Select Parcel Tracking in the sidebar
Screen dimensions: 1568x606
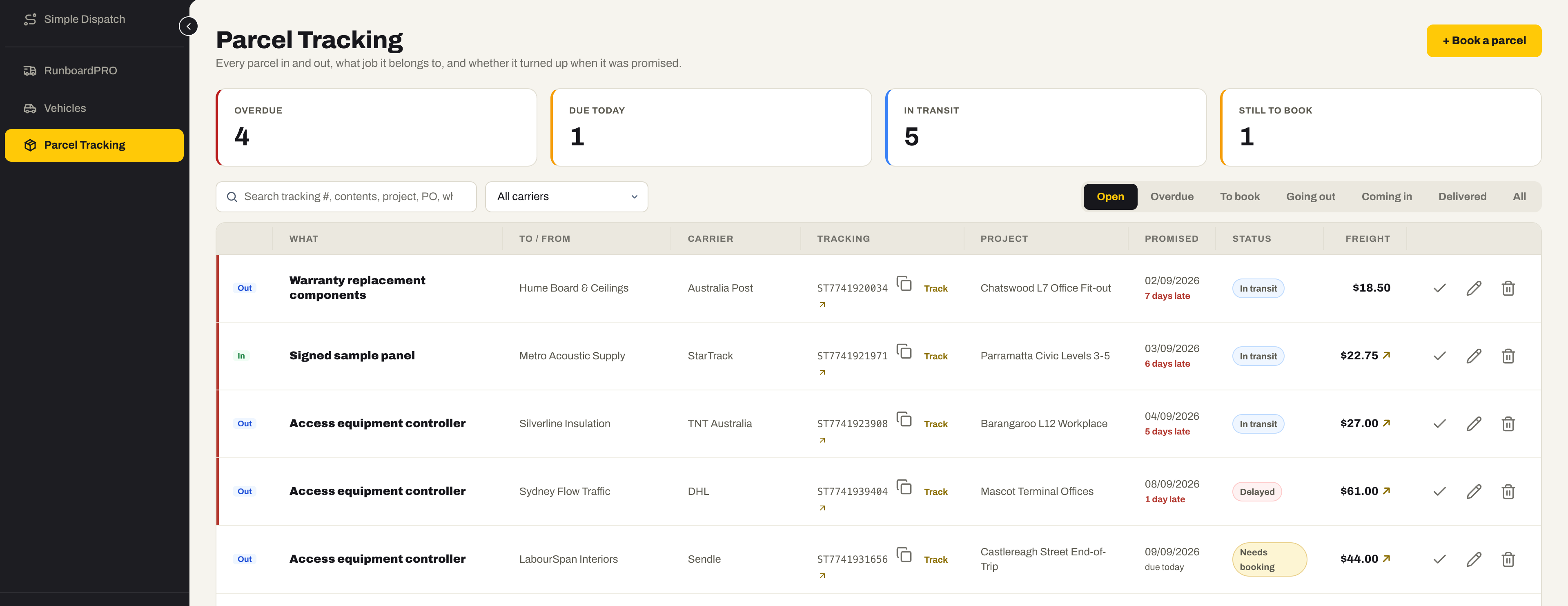(94, 145)
